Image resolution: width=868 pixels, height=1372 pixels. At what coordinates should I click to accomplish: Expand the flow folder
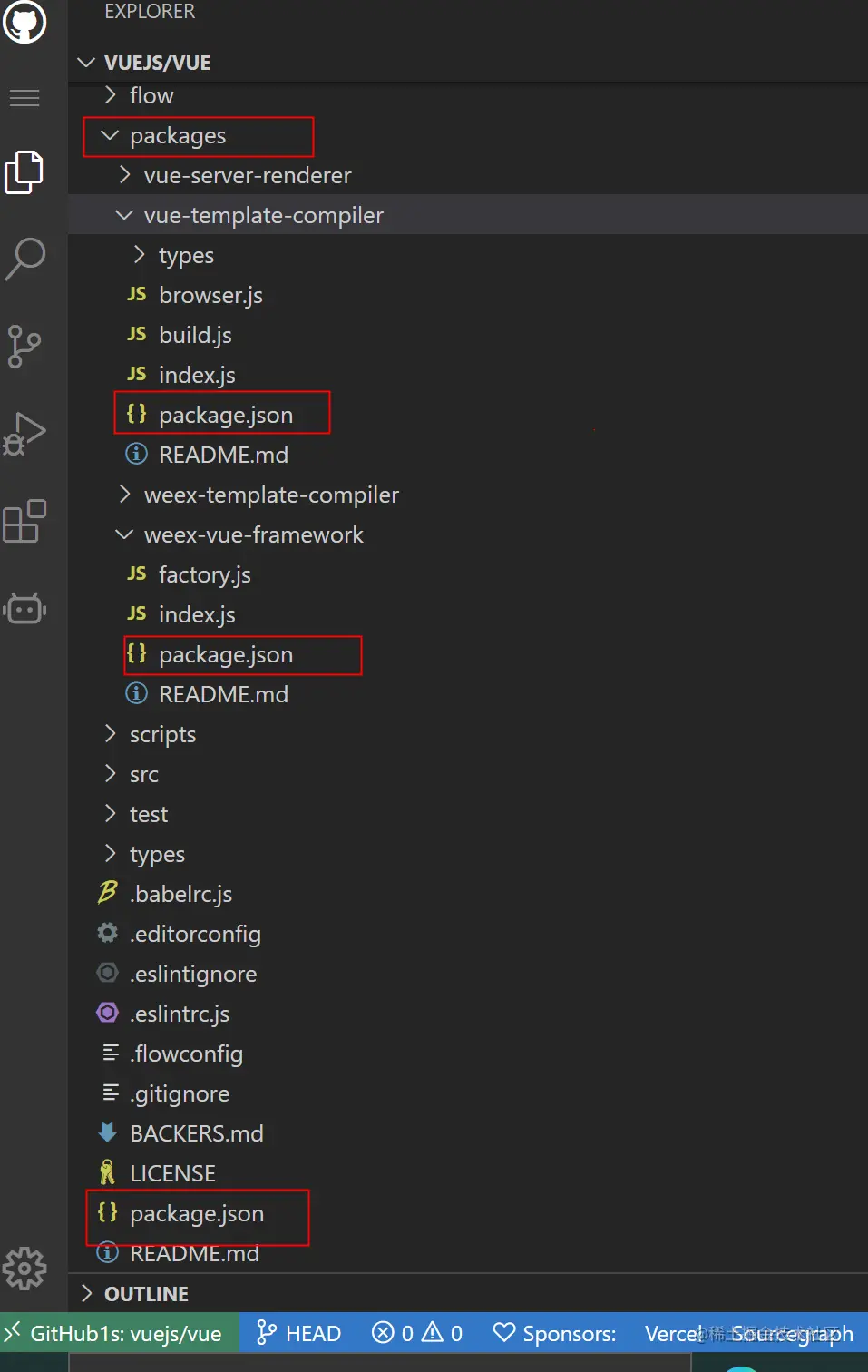click(468, 95)
